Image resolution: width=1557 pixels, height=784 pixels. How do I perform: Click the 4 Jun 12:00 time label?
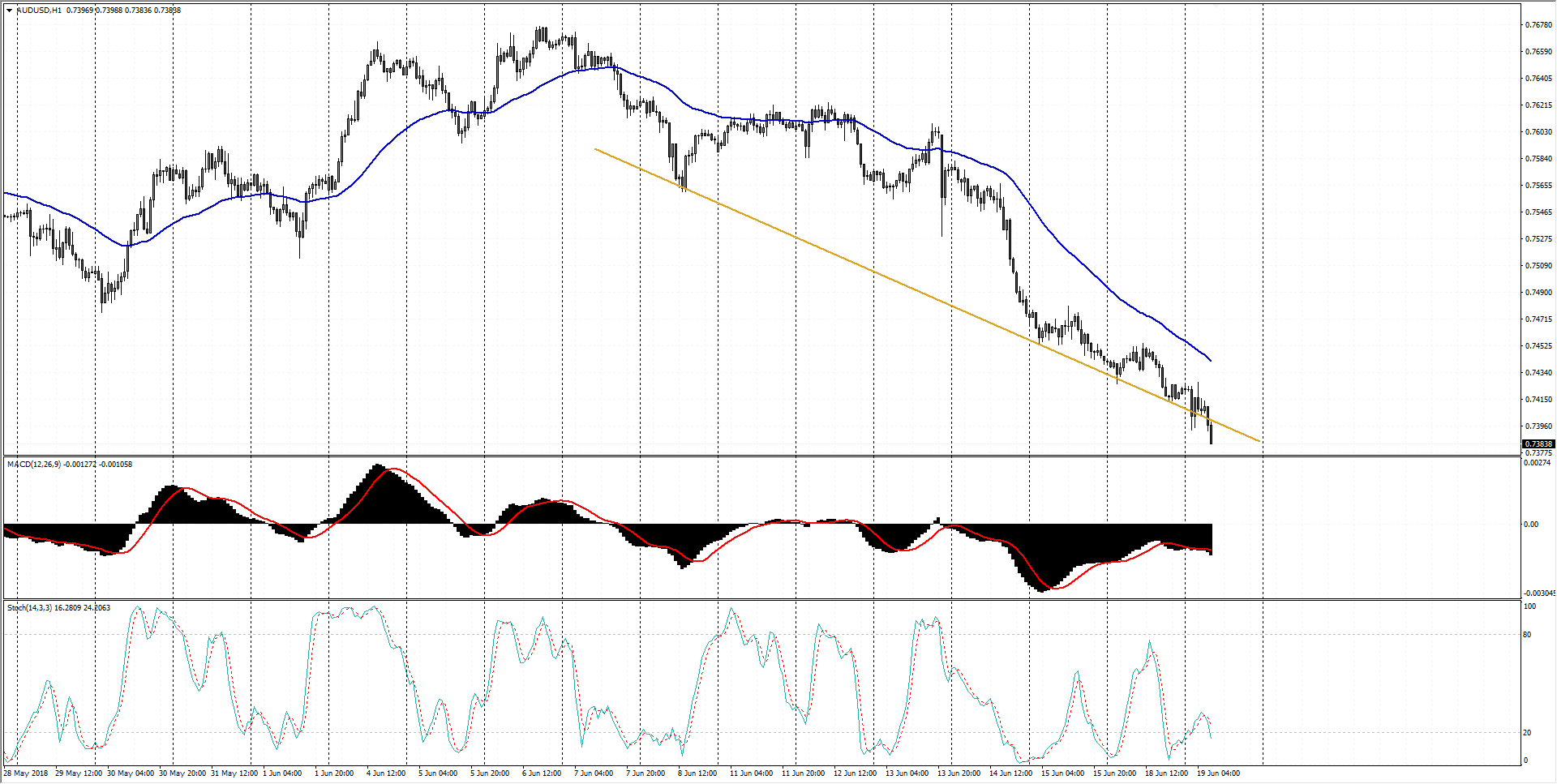click(386, 773)
